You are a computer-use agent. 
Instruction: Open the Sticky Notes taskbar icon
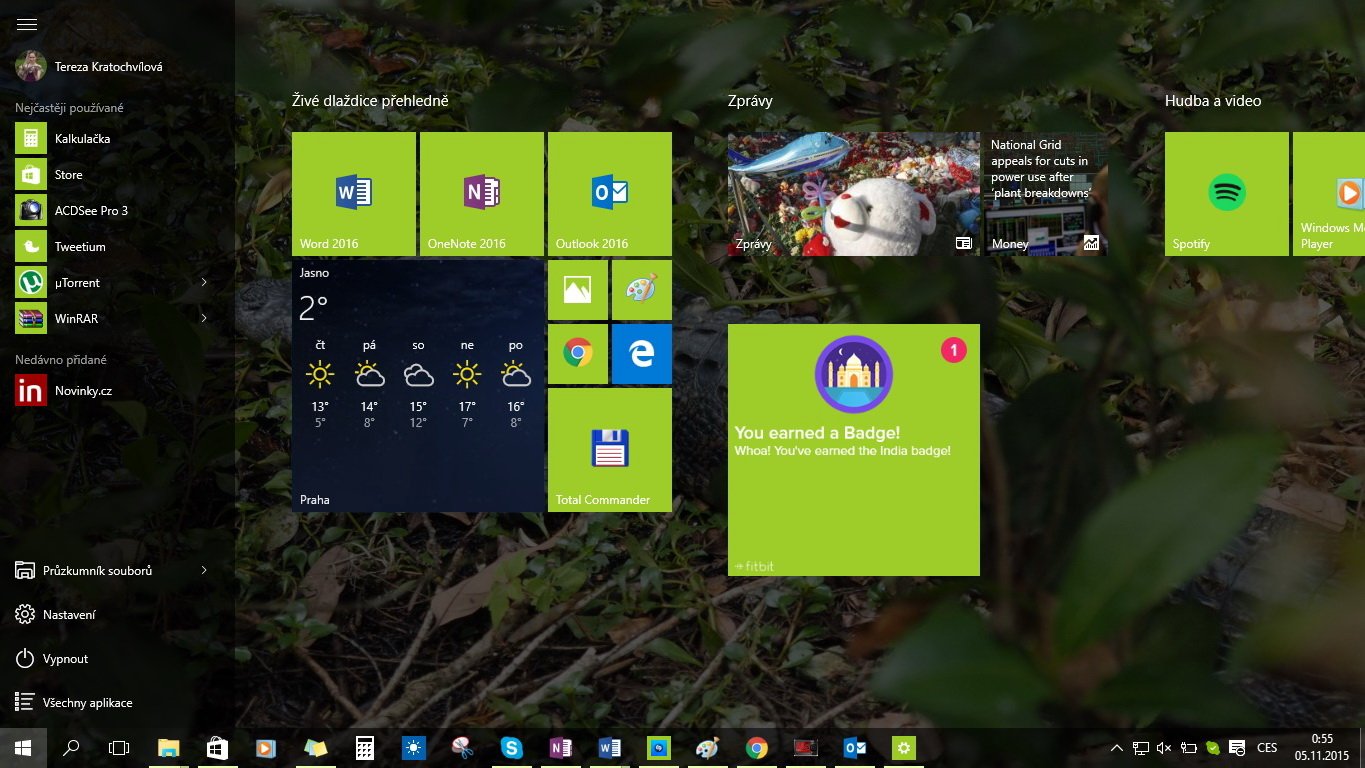pos(315,748)
